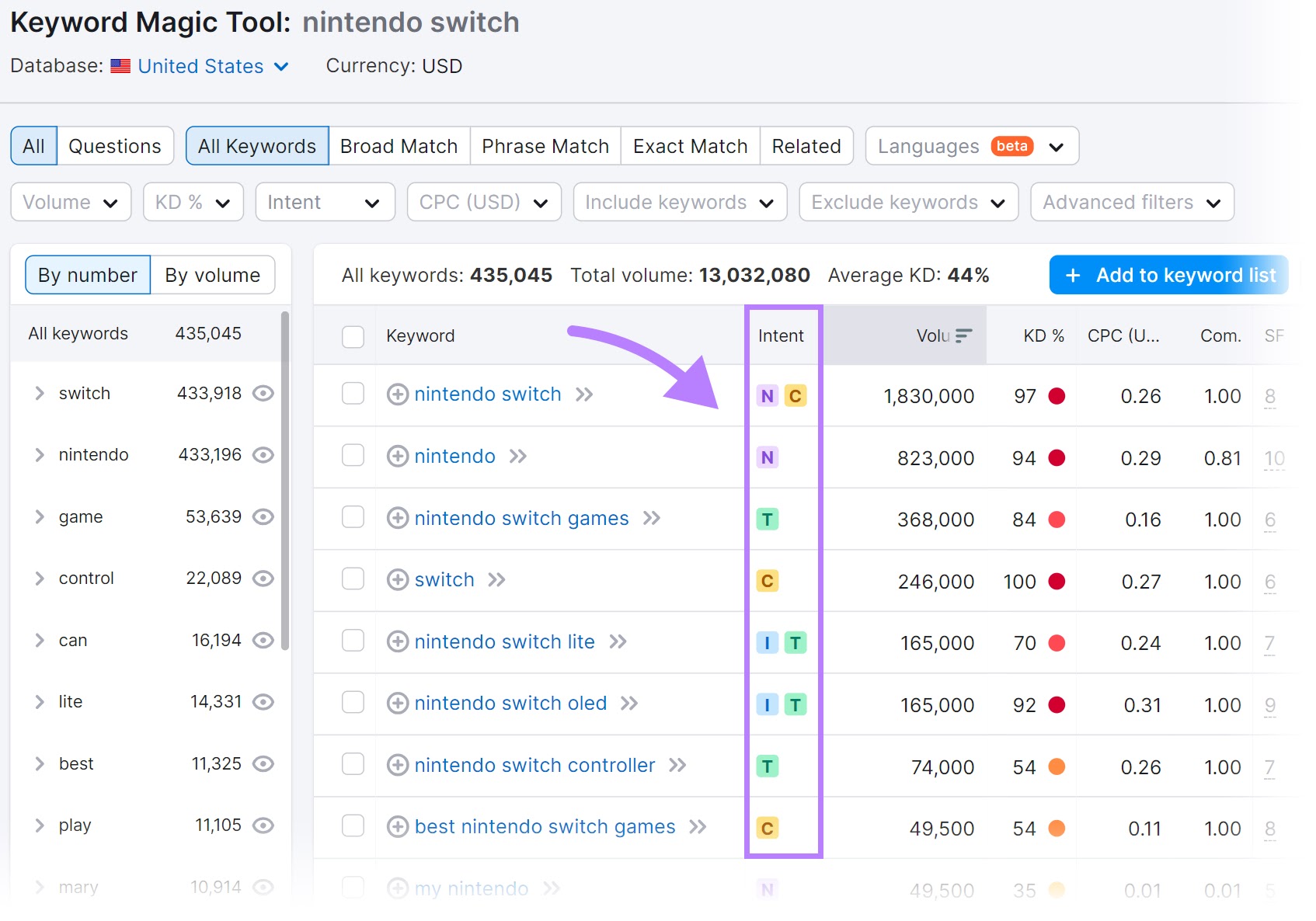Click double-arrow icon after 'nintendo switch controller'
The width and height of the screenshot is (1316, 921).
point(677,766)
